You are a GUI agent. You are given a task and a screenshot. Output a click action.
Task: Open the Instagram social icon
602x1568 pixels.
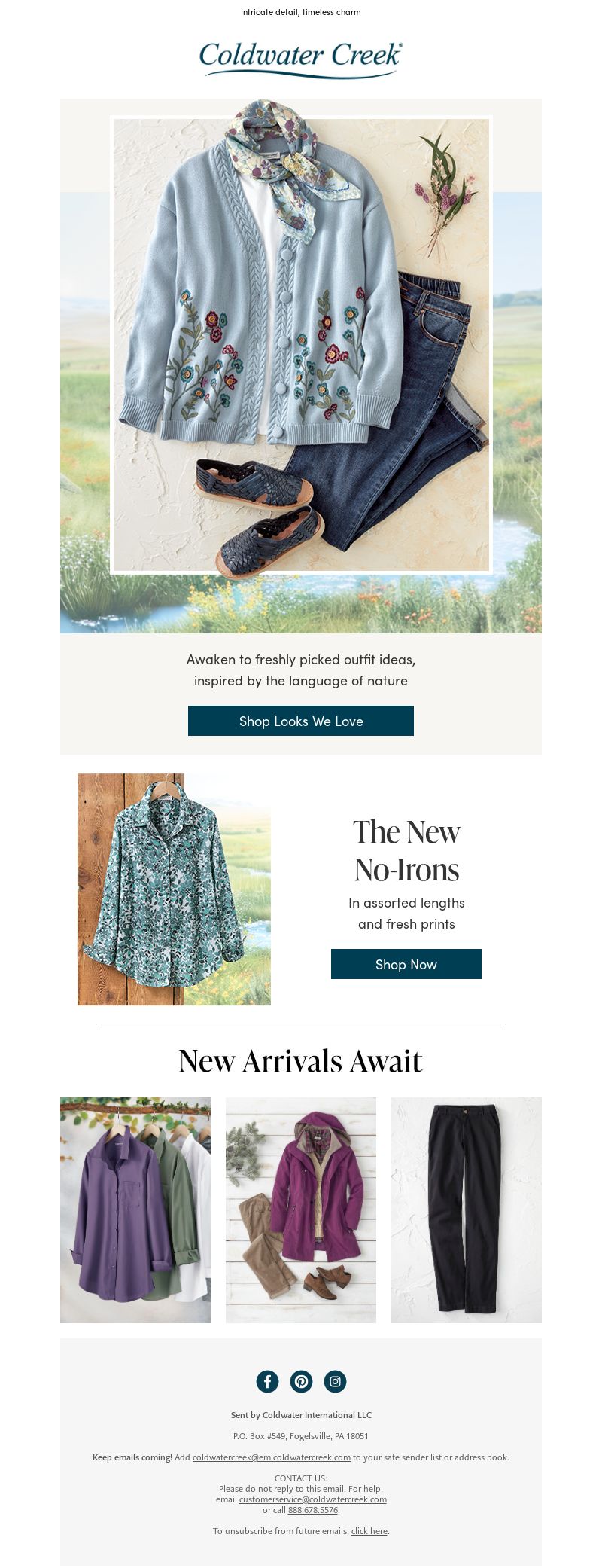click(335, 1381)
